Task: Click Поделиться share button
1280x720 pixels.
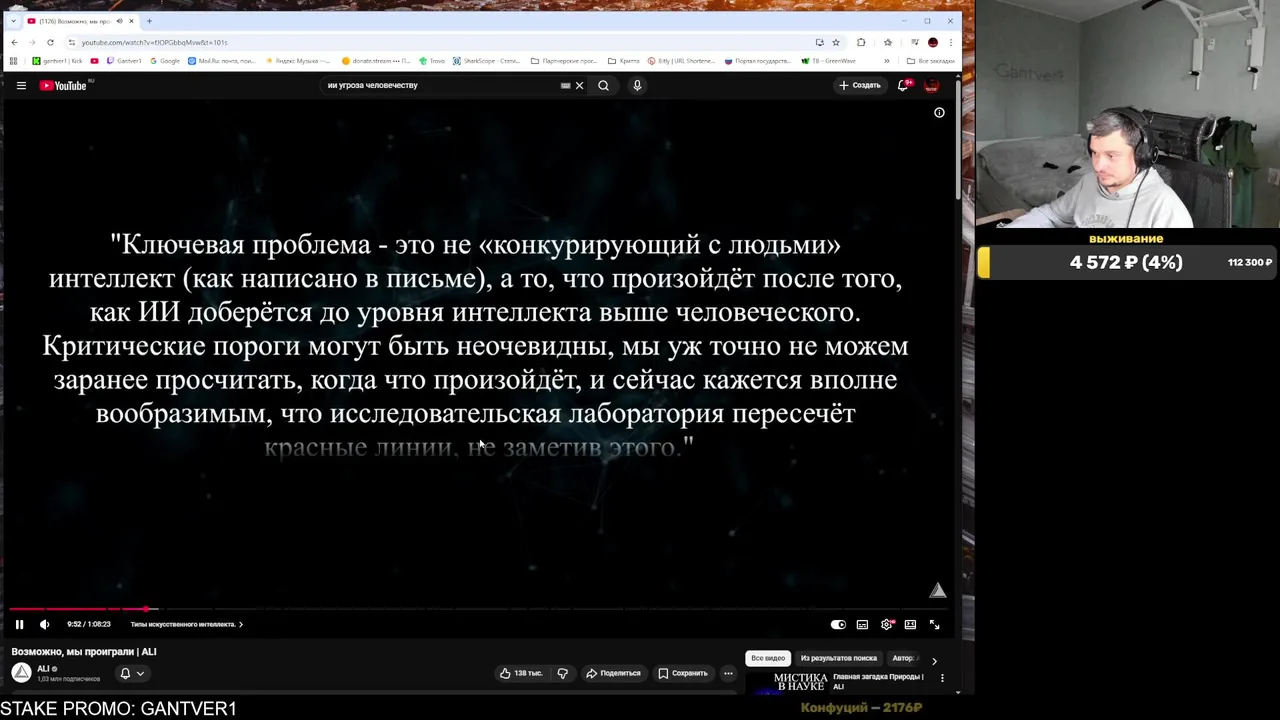Action: (x=613, y=673)
